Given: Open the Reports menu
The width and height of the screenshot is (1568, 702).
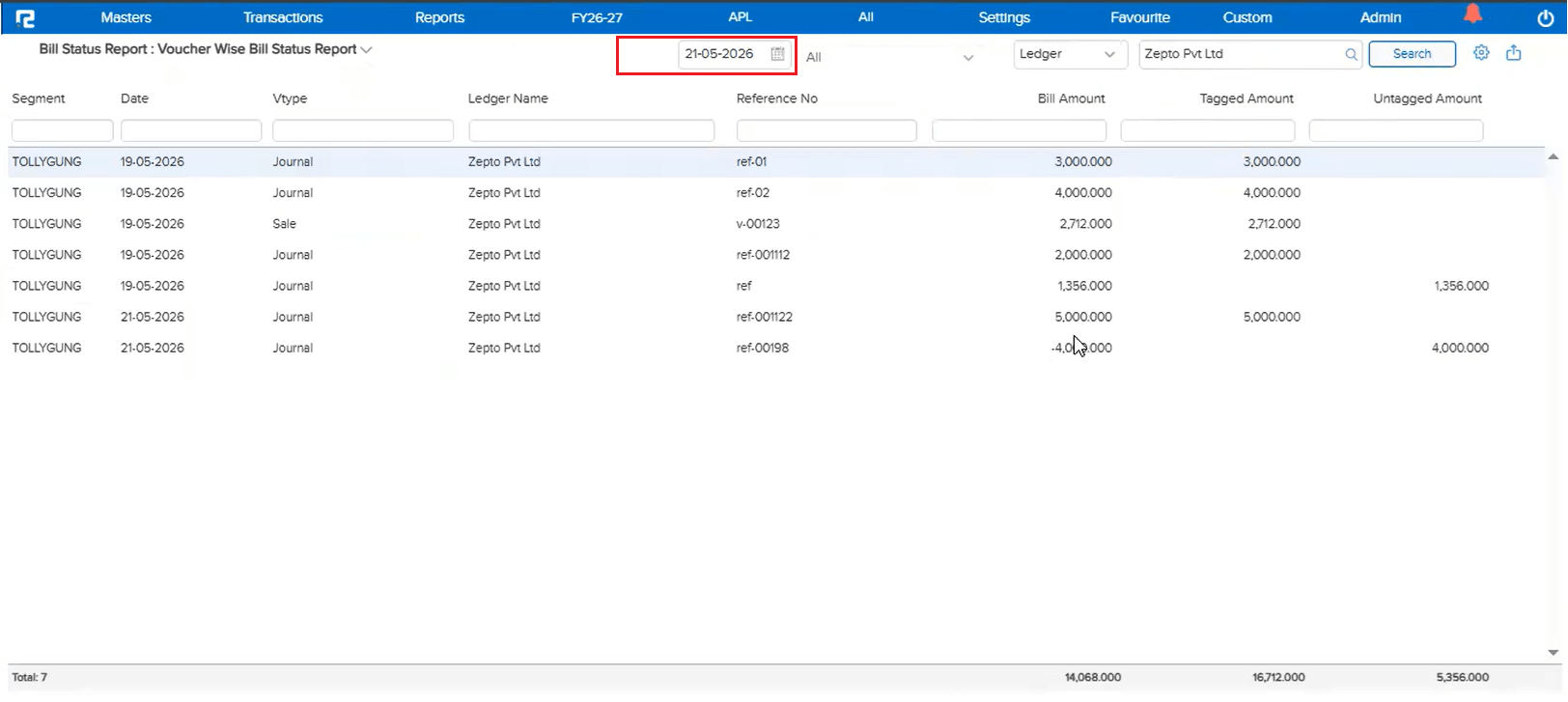Looking at the screenshot, I should click(439, 17).
